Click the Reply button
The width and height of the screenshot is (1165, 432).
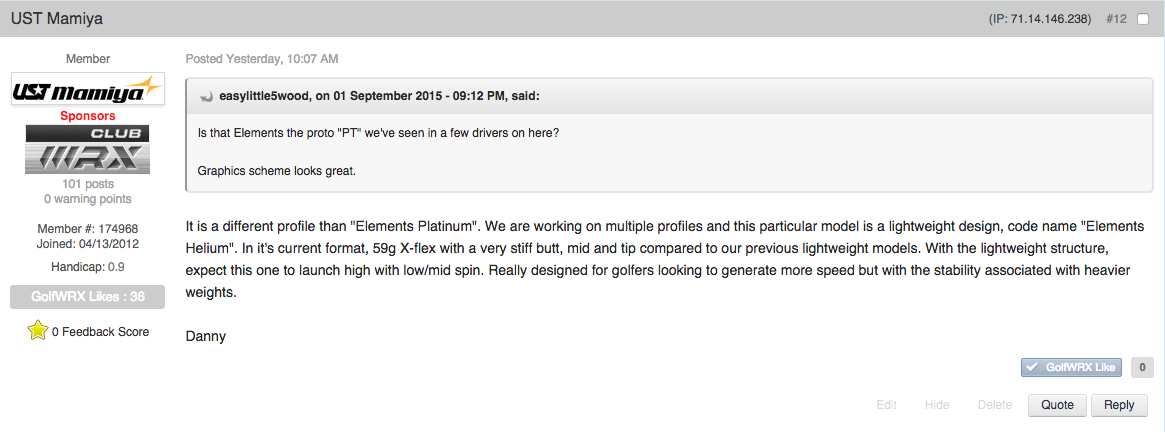1119,405
